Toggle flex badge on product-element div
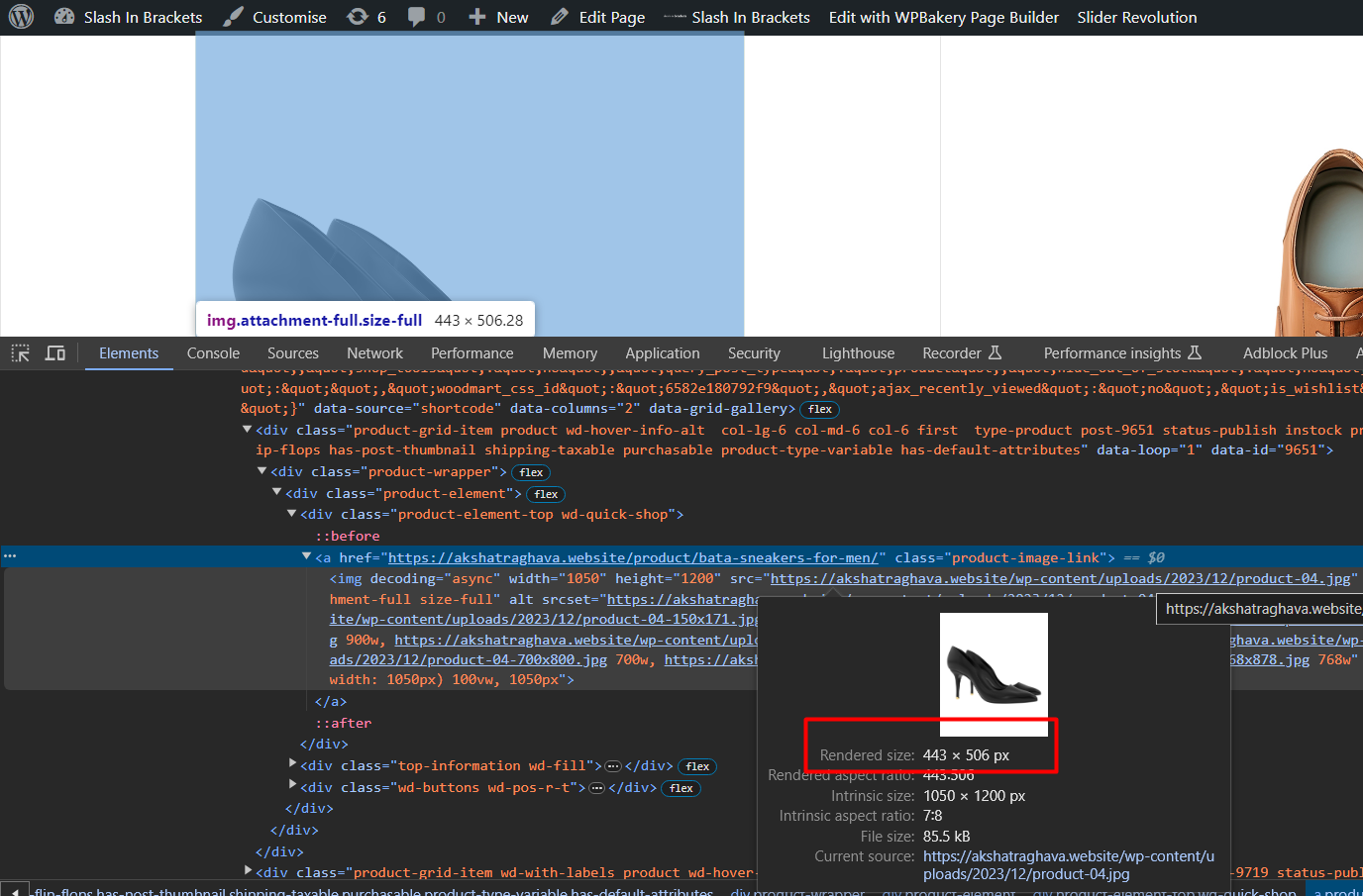 546,494
